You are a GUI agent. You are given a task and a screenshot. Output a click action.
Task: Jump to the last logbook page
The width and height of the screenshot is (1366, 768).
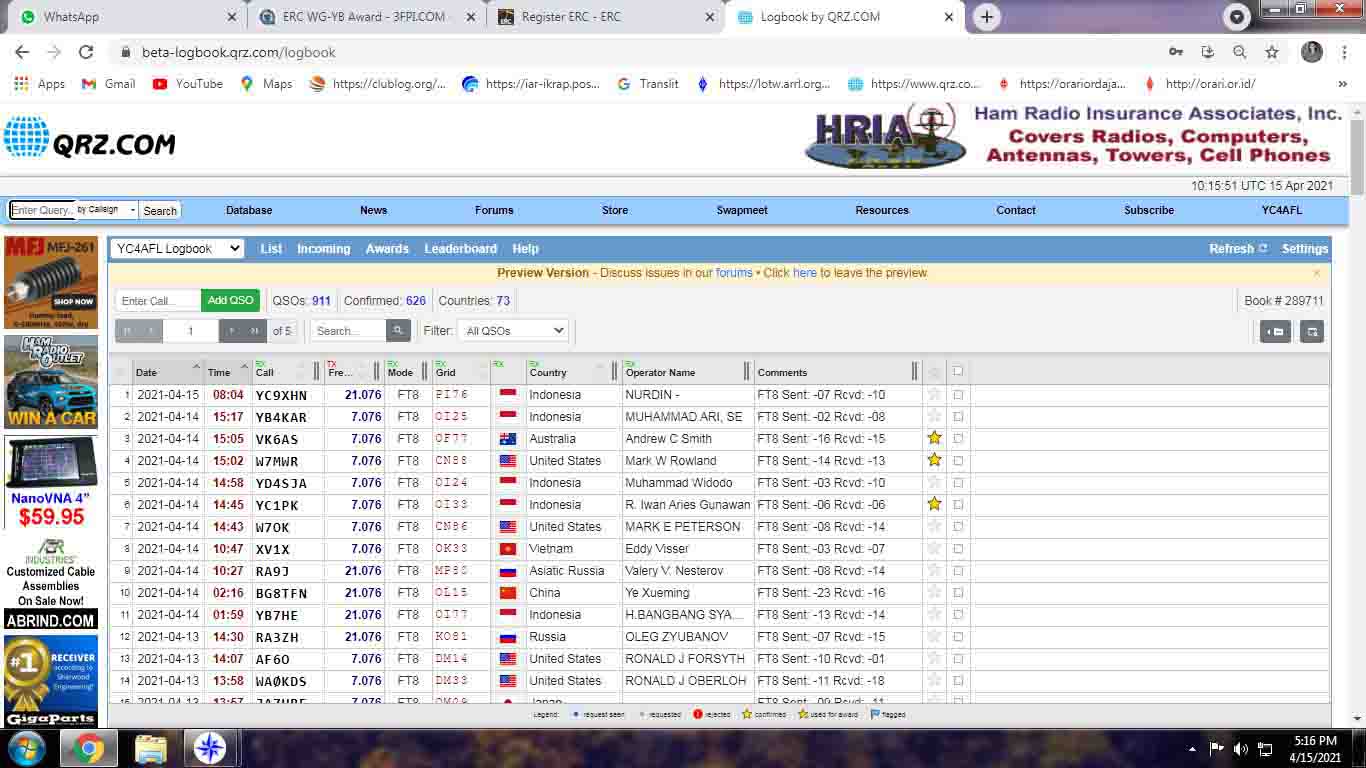255,331
